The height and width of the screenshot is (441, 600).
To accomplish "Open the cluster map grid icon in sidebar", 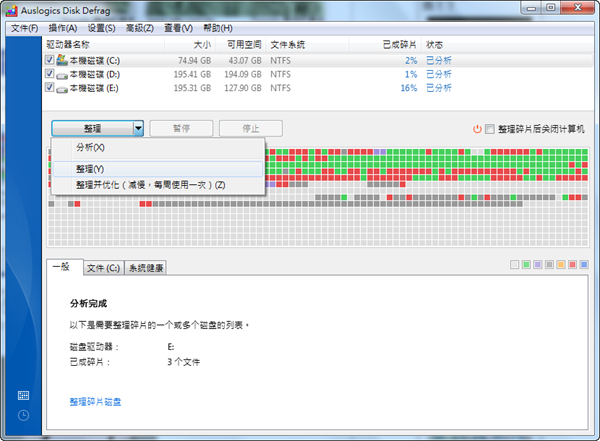I will pos(23,395).
